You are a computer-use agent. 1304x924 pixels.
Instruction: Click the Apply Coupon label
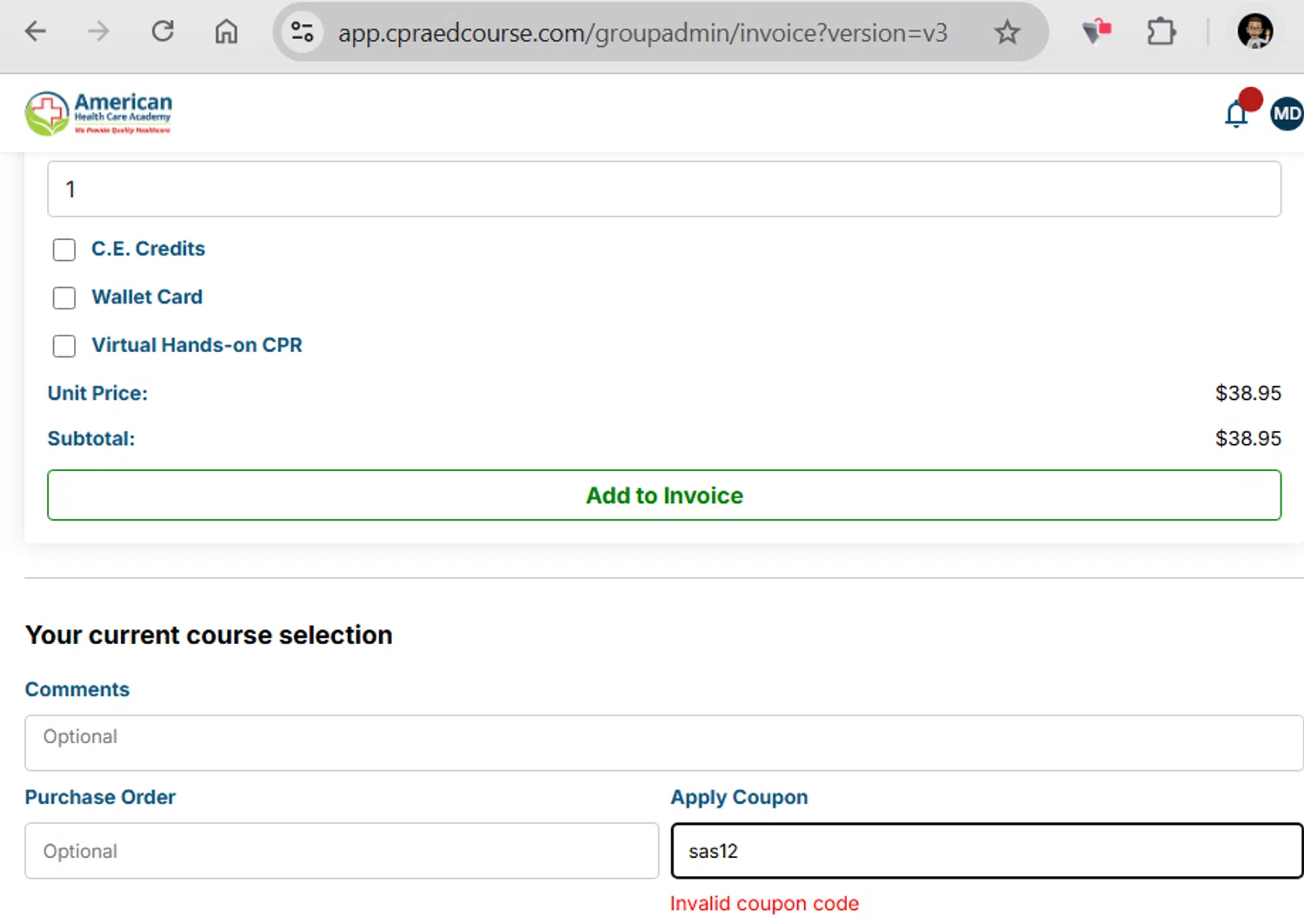tap(739, 797)
